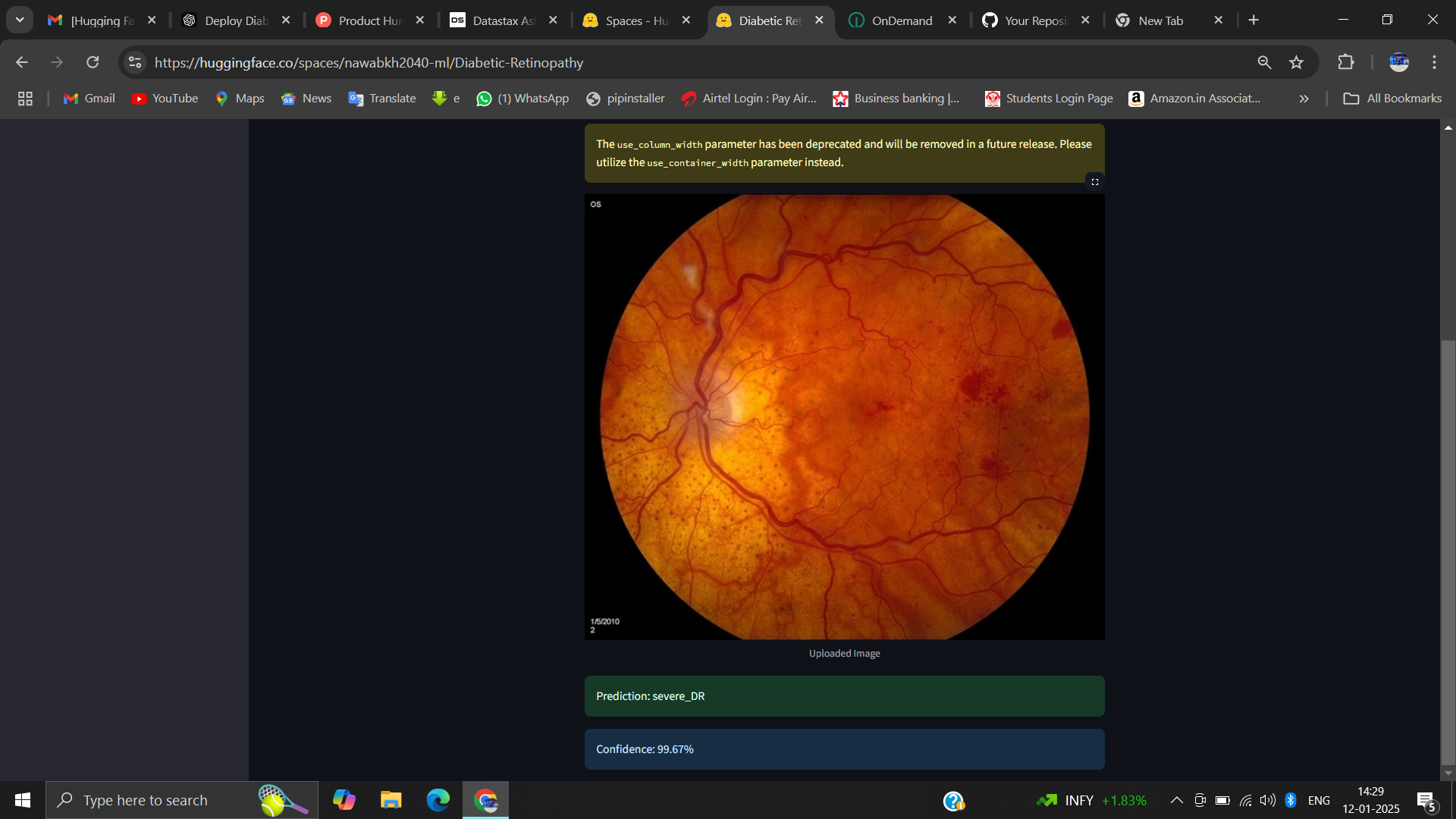
Task: Open the All Bookmarks folder
Action: point(1392,99)
